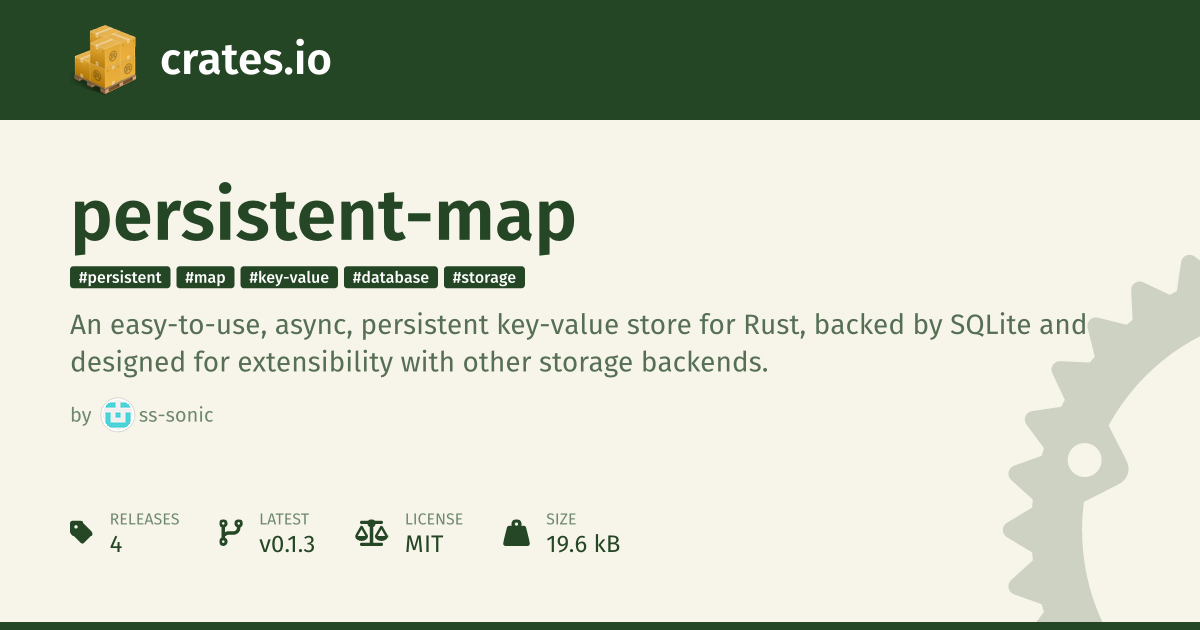1200x630 pixels.
Task: Click the crate description paragraph
Action: 578,344
